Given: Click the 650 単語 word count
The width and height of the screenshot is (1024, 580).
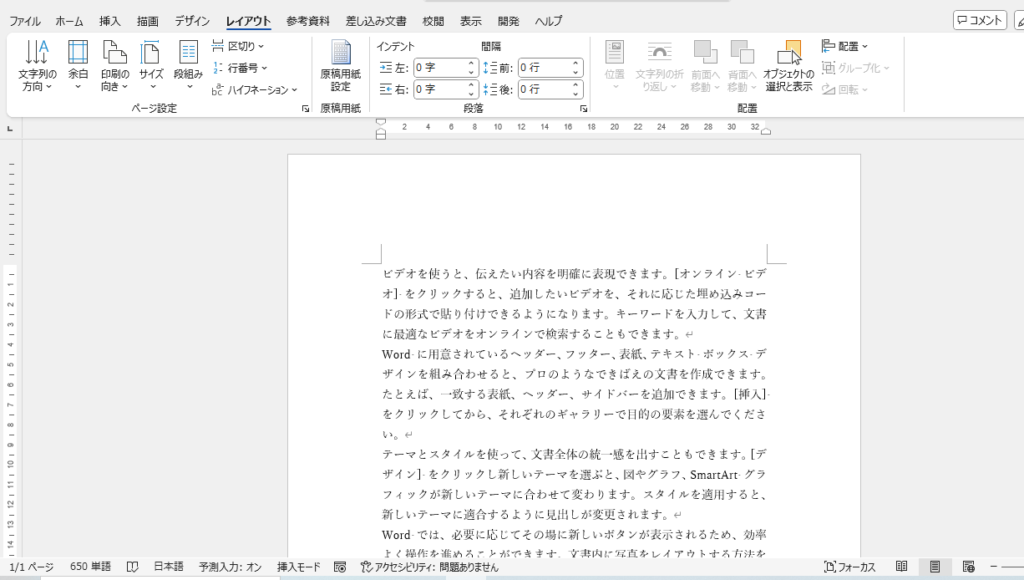Looking at the screenshot, I should point(90,567).
